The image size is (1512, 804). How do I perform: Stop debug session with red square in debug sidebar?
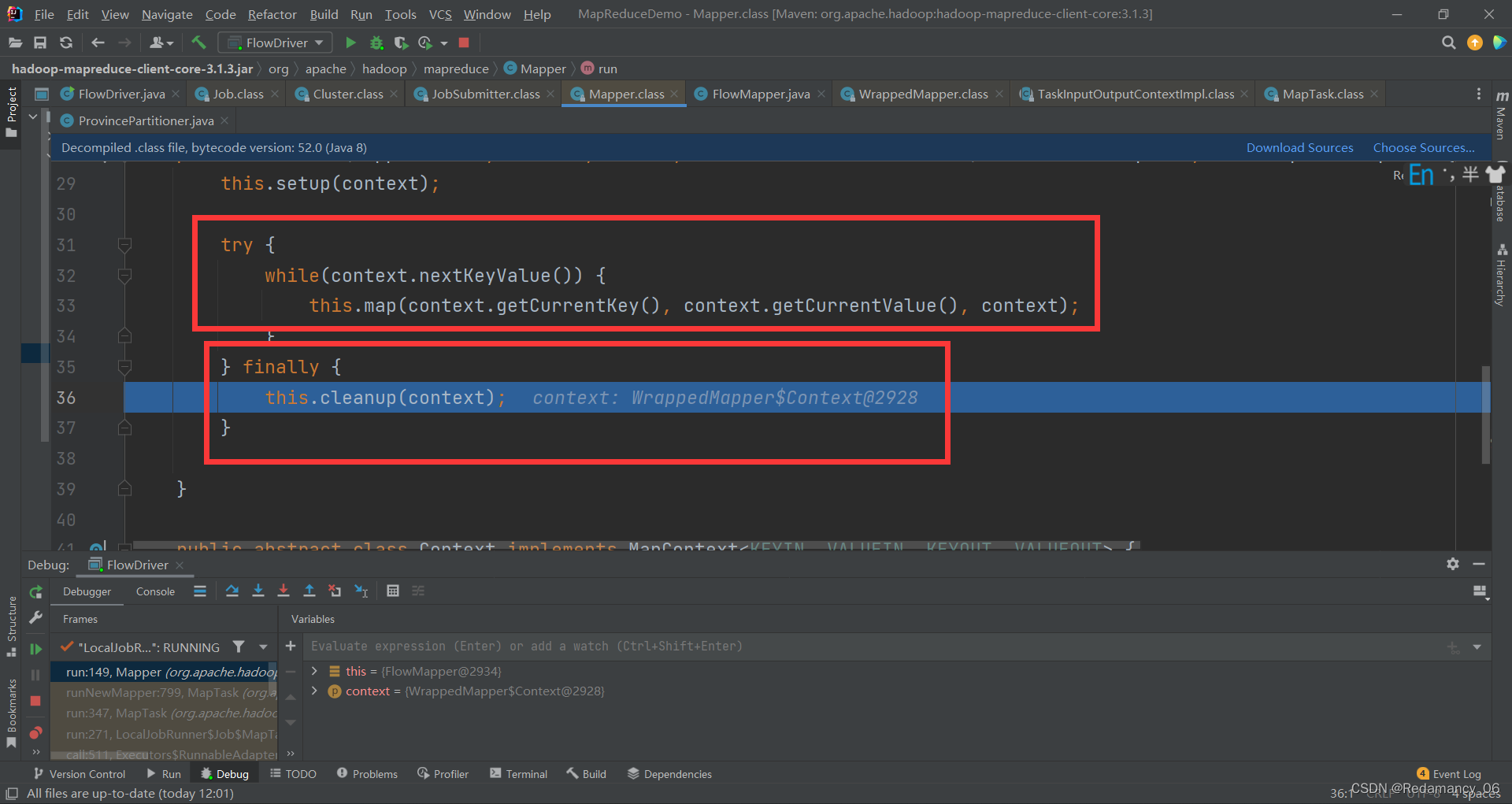[x=35, y=701]
